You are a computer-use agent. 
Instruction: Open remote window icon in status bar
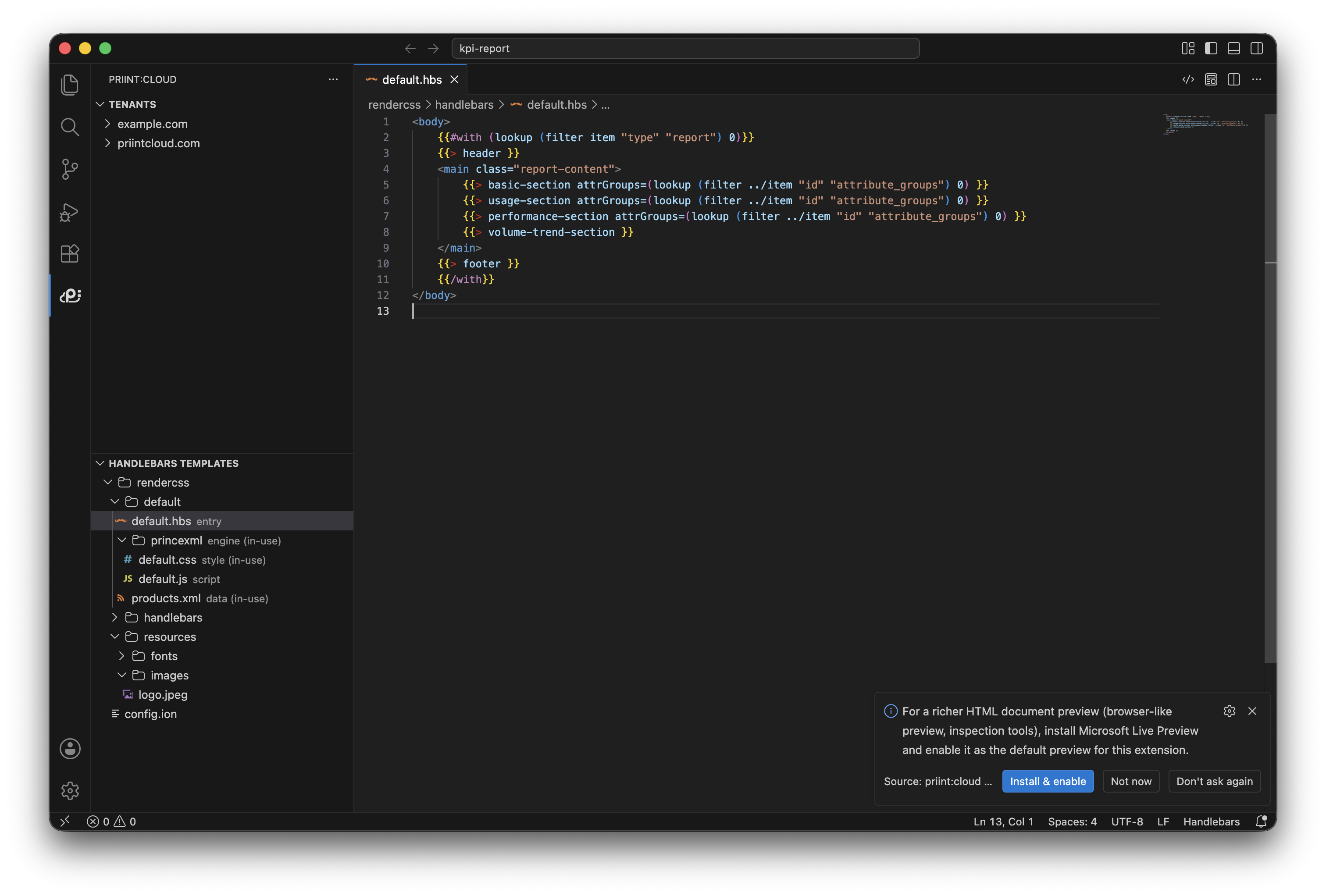tap(65, 821)
